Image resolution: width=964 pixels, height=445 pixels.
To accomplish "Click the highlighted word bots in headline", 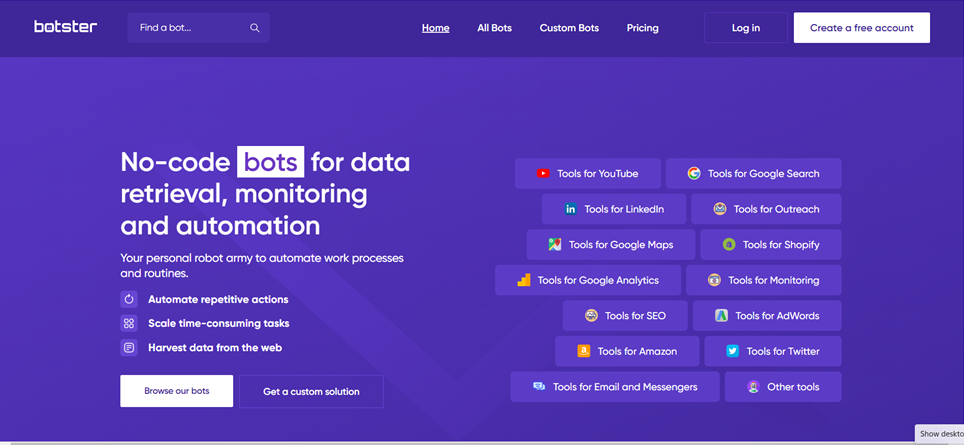I will click(x=271, y=162).
